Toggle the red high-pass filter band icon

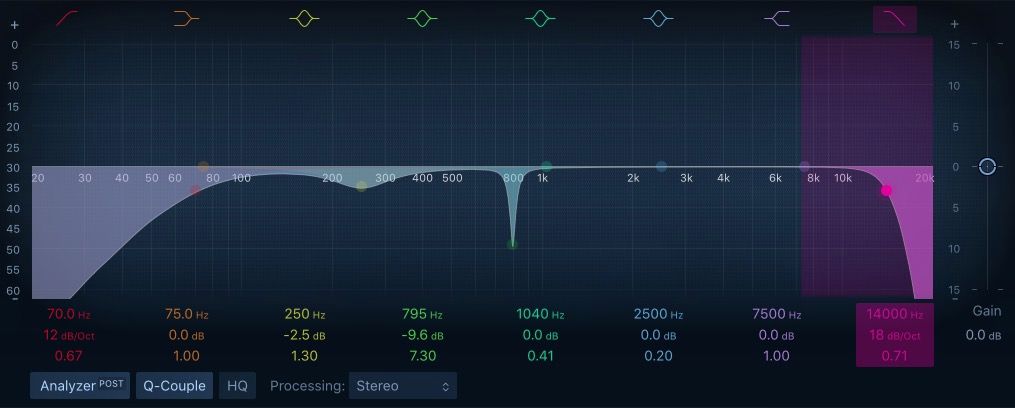click(x=68, y=18)
